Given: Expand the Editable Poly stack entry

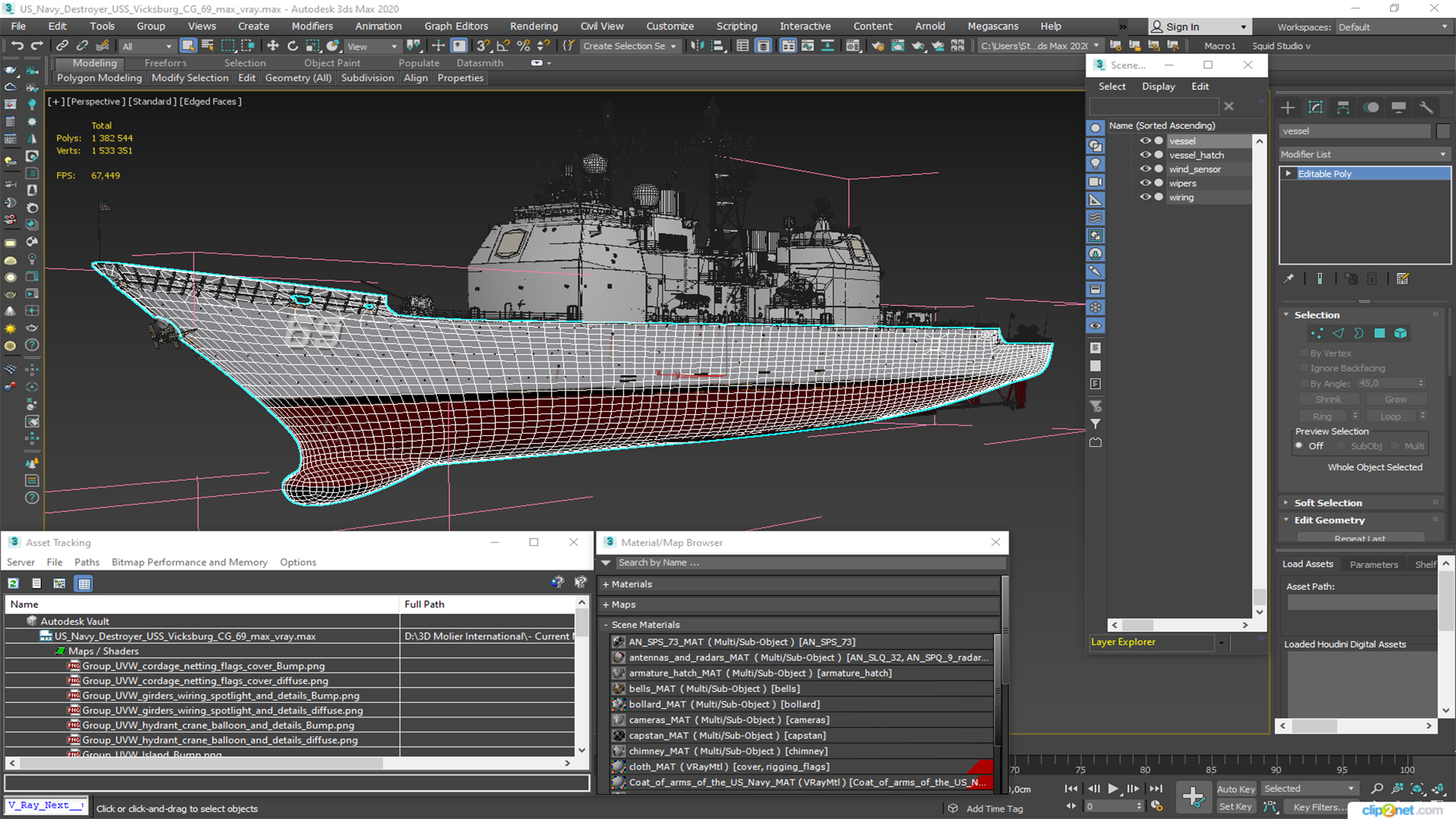Looking at the screenshot, I should [x=1288, y=174].
